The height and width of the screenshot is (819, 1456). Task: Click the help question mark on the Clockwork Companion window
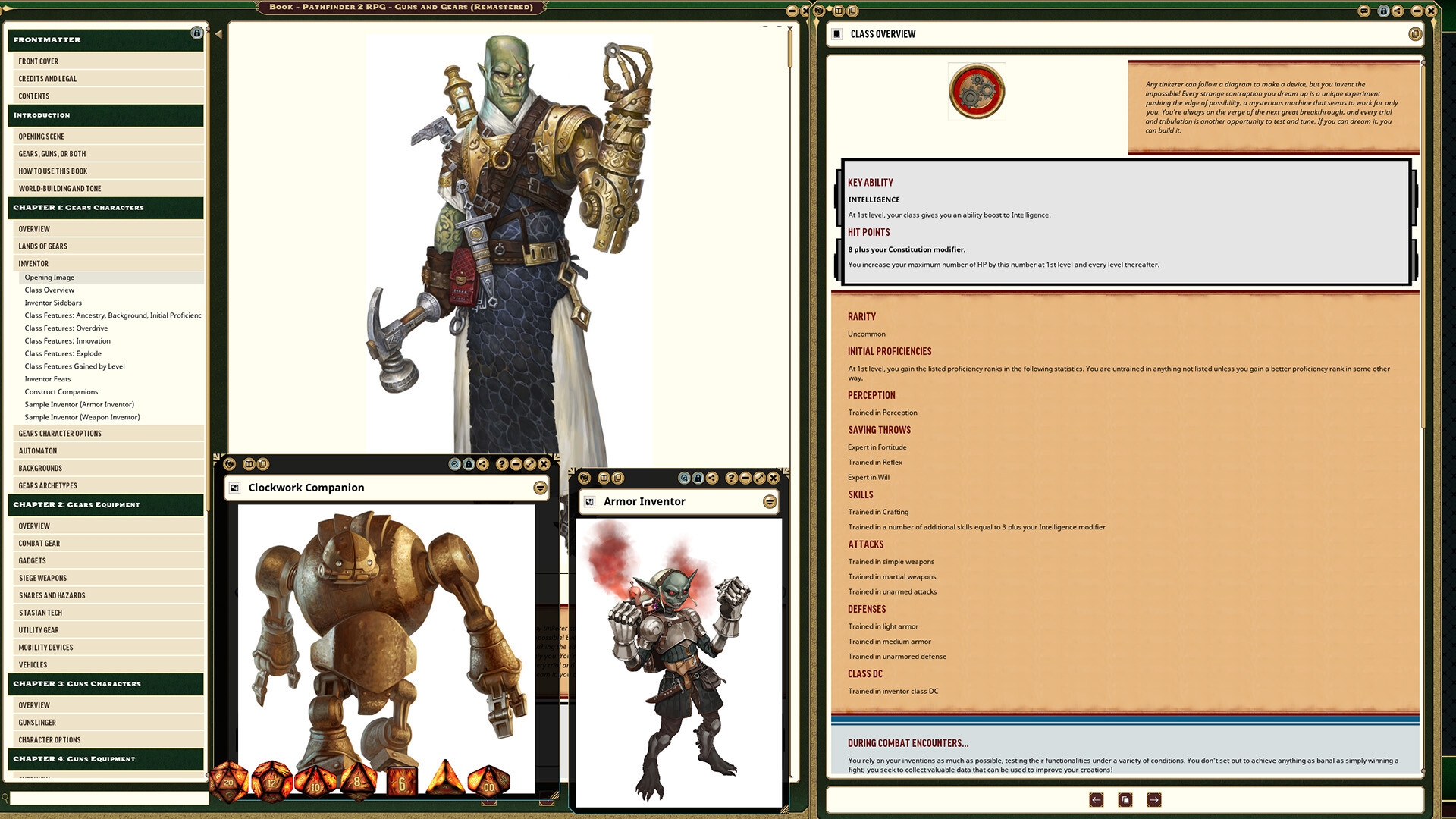point(502,464)
